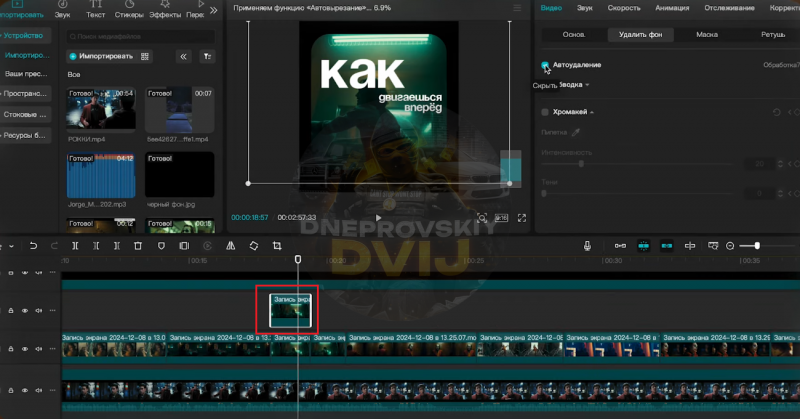Collapse the media panel with double-chevron

[x=183, y=57]
